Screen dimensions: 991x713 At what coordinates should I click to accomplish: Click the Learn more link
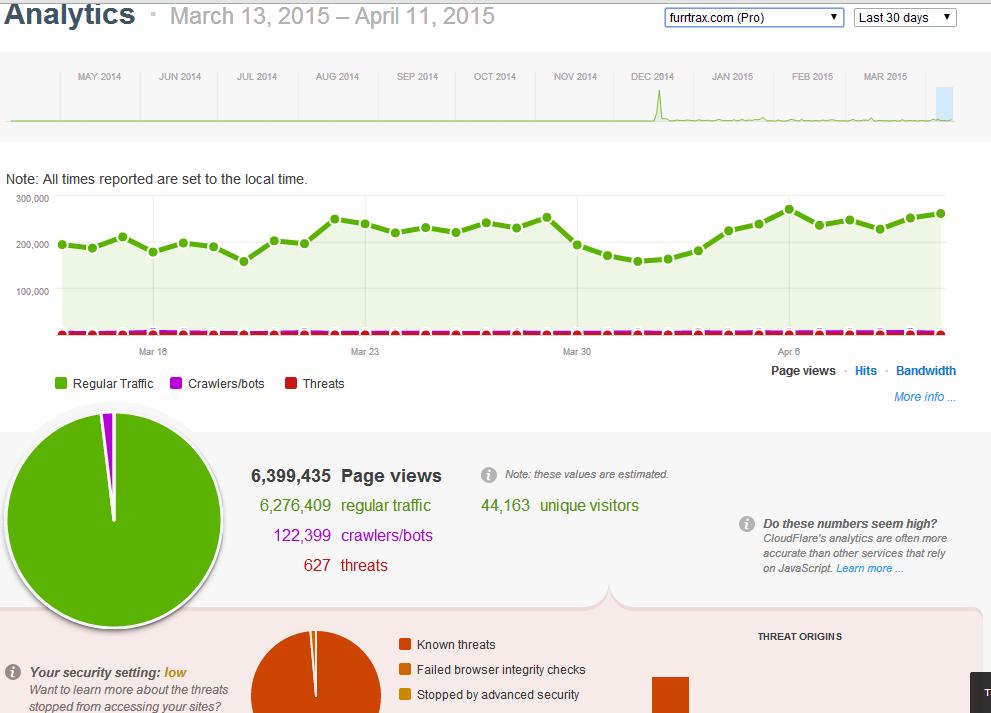point(869,569)
